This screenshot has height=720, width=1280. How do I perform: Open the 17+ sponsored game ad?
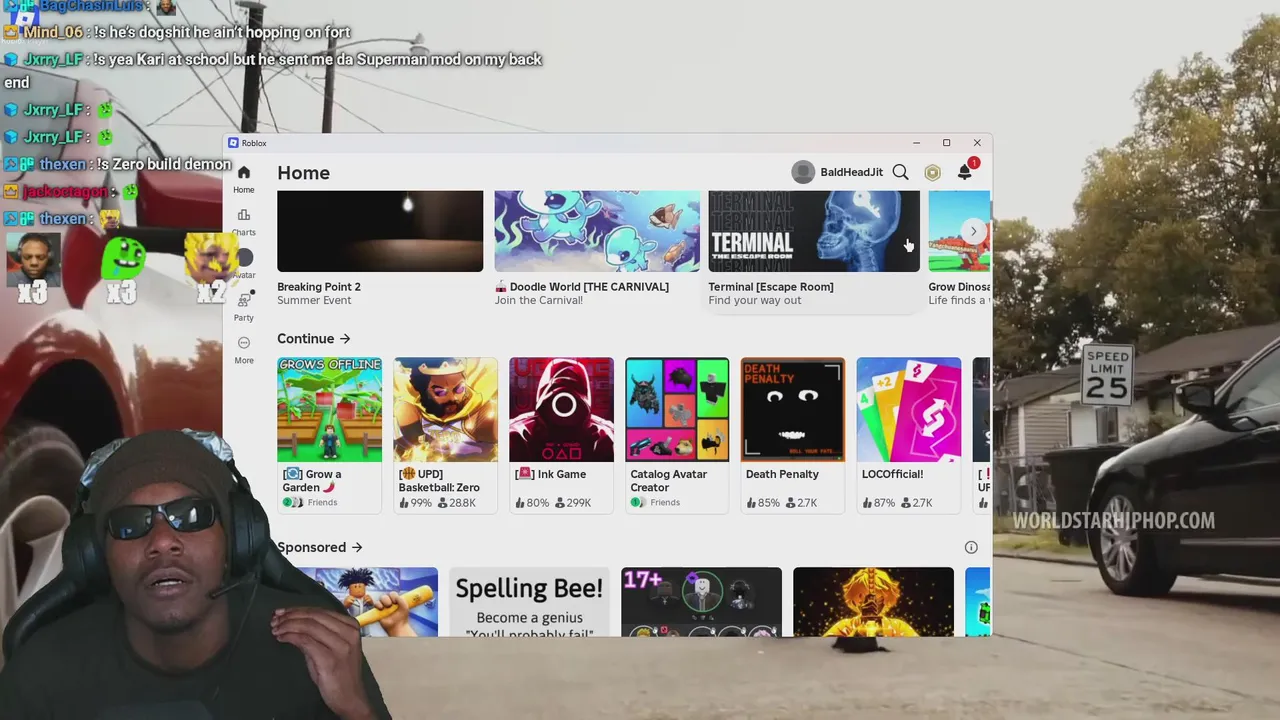click(x=701, y=602)
